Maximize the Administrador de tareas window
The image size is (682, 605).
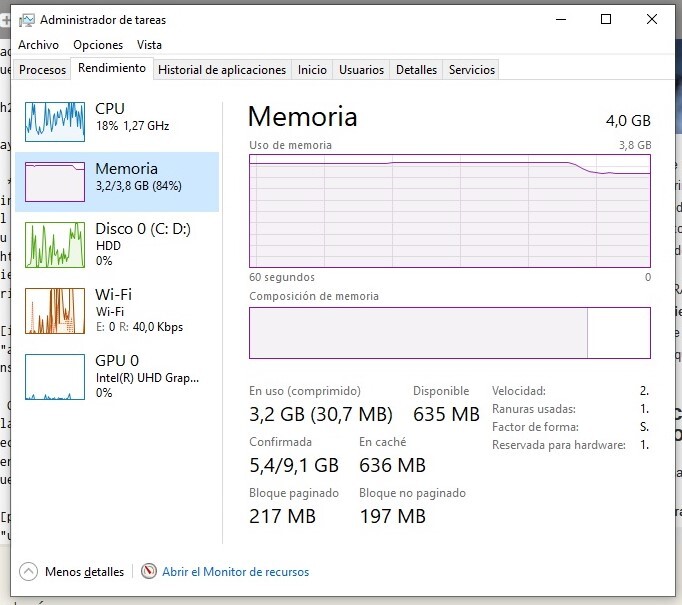coord(606,20)
